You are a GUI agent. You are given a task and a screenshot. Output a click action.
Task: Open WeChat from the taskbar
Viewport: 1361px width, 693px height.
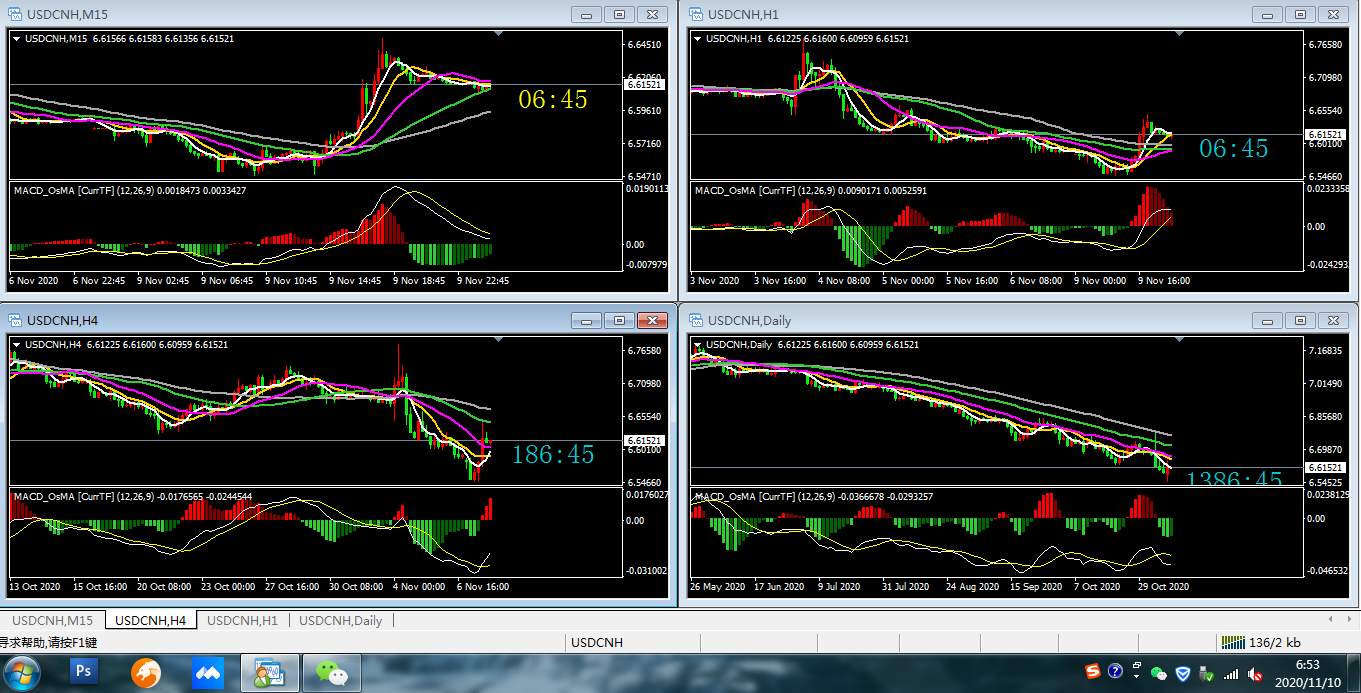pos(332,673)
